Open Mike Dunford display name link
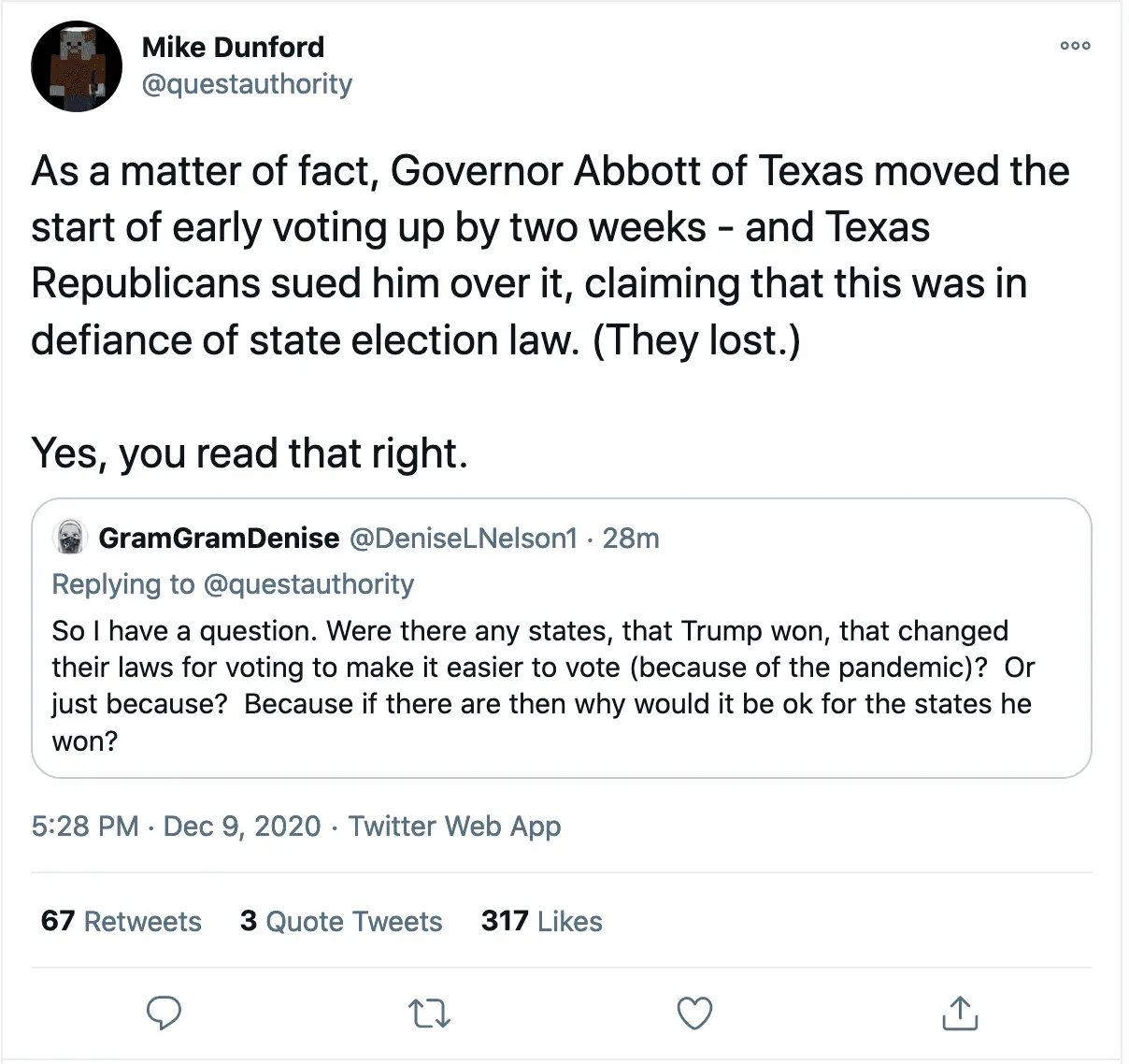 pyautogui.click(x=233, y=47)
